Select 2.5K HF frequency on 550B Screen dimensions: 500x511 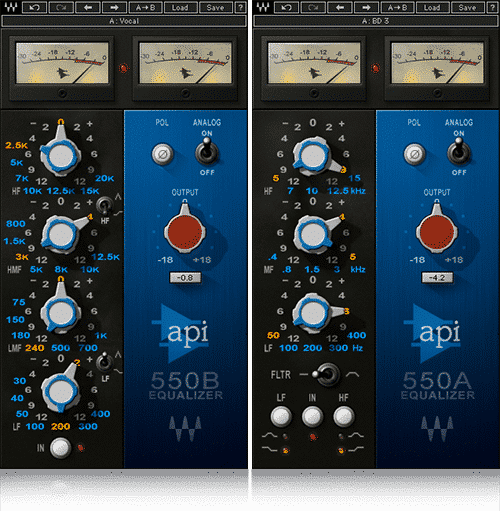16,145
